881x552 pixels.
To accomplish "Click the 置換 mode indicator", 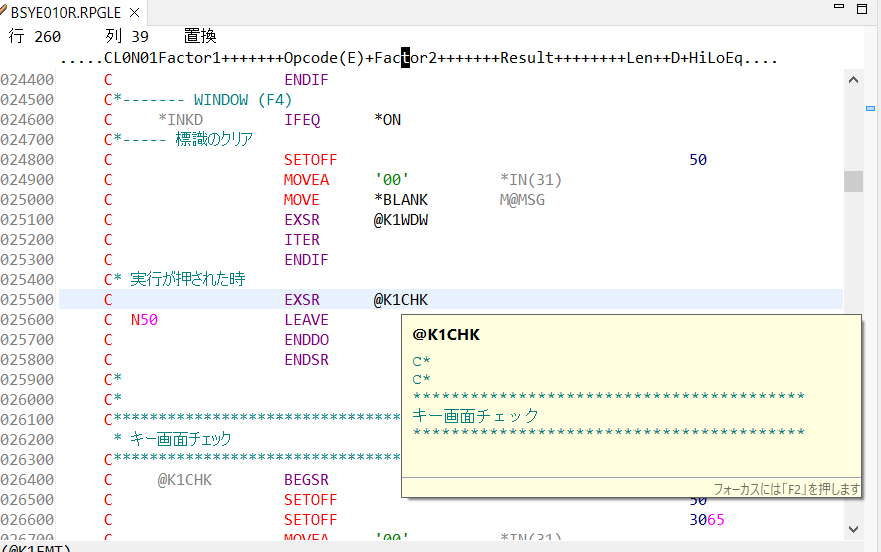I will [200, 36].
